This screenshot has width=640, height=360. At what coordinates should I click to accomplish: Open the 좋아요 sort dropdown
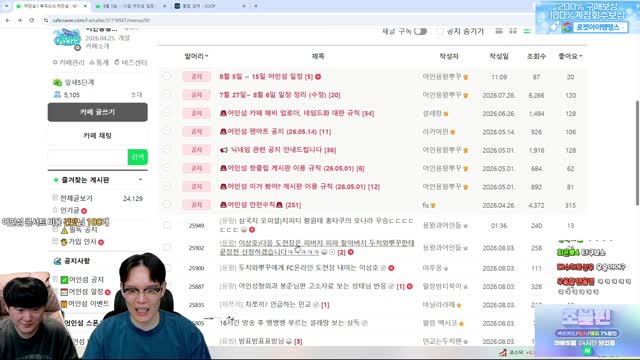pos(570,56)
